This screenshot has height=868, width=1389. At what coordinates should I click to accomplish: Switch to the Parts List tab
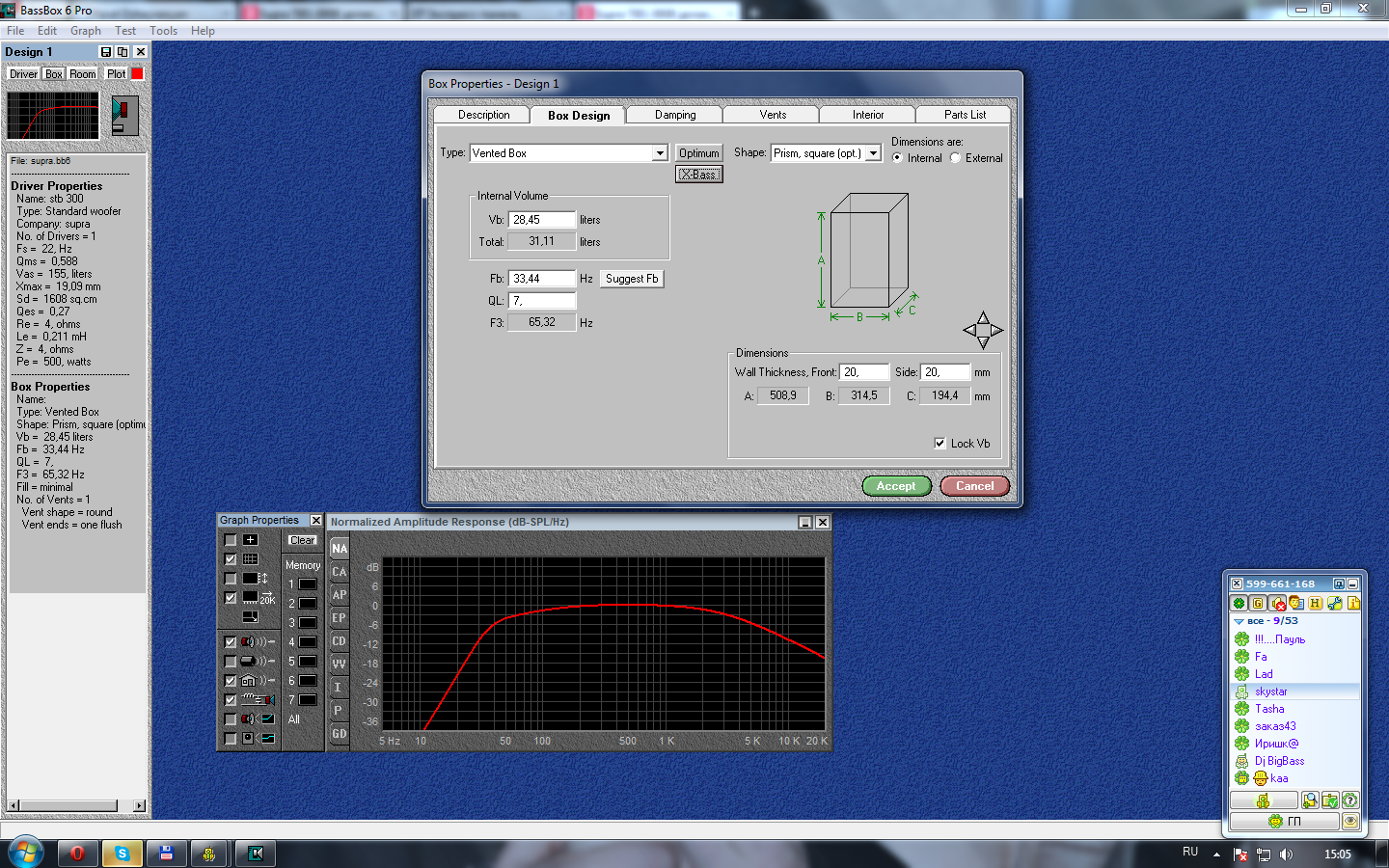[x=965, y=115]
